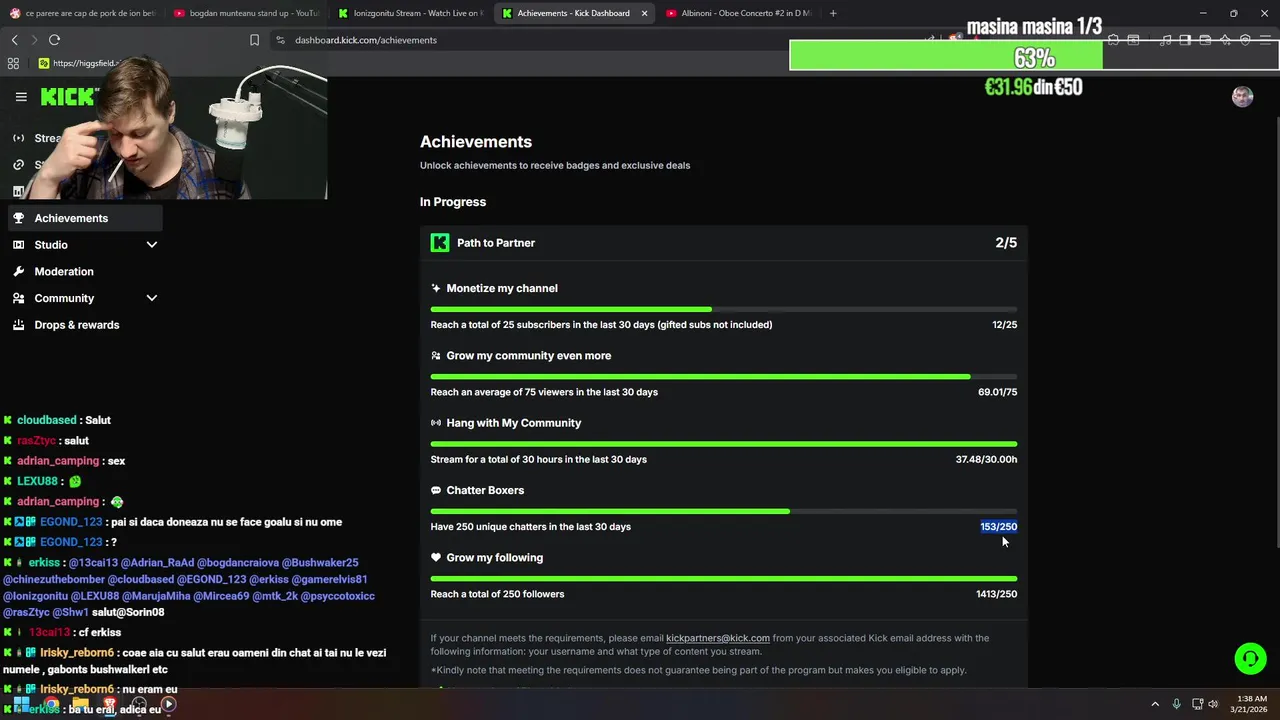Click the heart icon beside Grow my following
The width and height of the screenshot is (1280, 720).
(436, 558)
